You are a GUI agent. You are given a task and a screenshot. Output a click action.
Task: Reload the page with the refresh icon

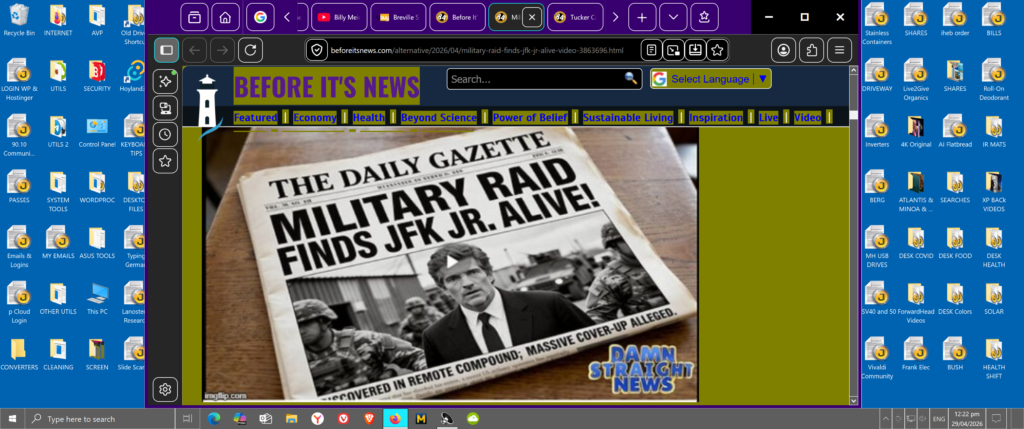point(250,50)
